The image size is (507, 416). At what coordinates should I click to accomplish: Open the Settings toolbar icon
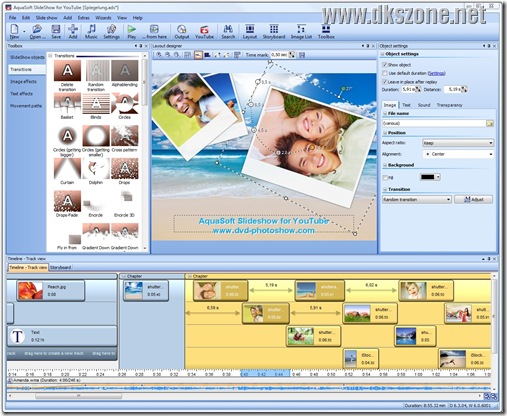pyautogui.click(x=111, y=31)
